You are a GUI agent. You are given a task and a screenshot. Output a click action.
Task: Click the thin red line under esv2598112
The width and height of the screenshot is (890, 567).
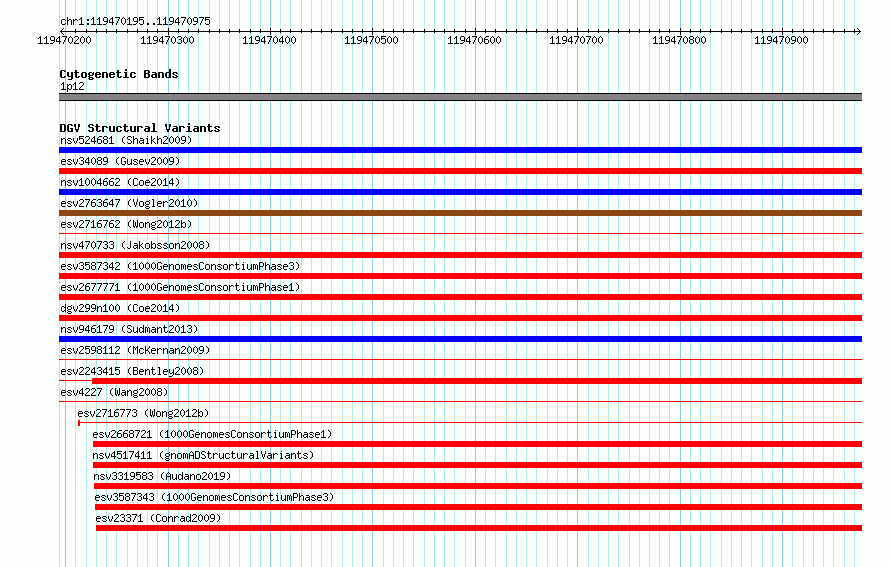coord(460,359)
